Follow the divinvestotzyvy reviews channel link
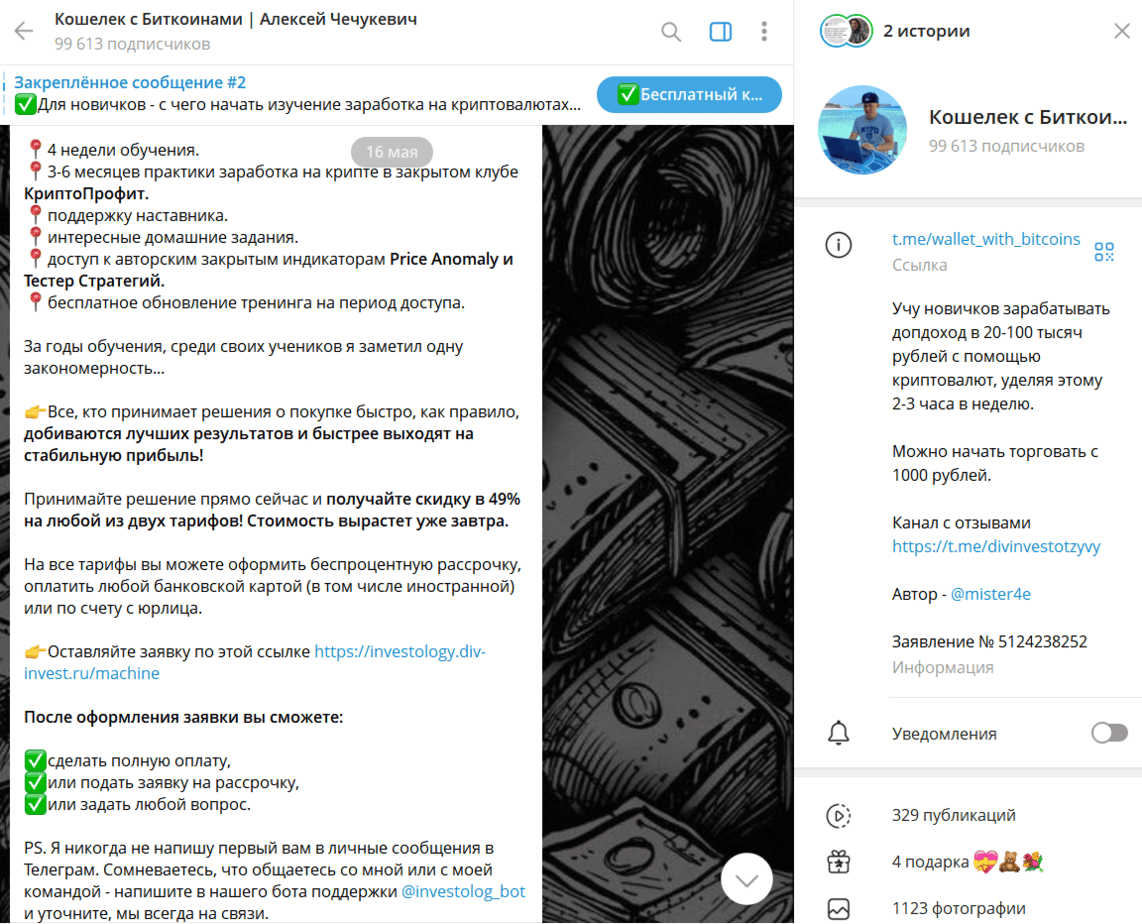This screenshot has width=1142, height=924. pos(996,546)
